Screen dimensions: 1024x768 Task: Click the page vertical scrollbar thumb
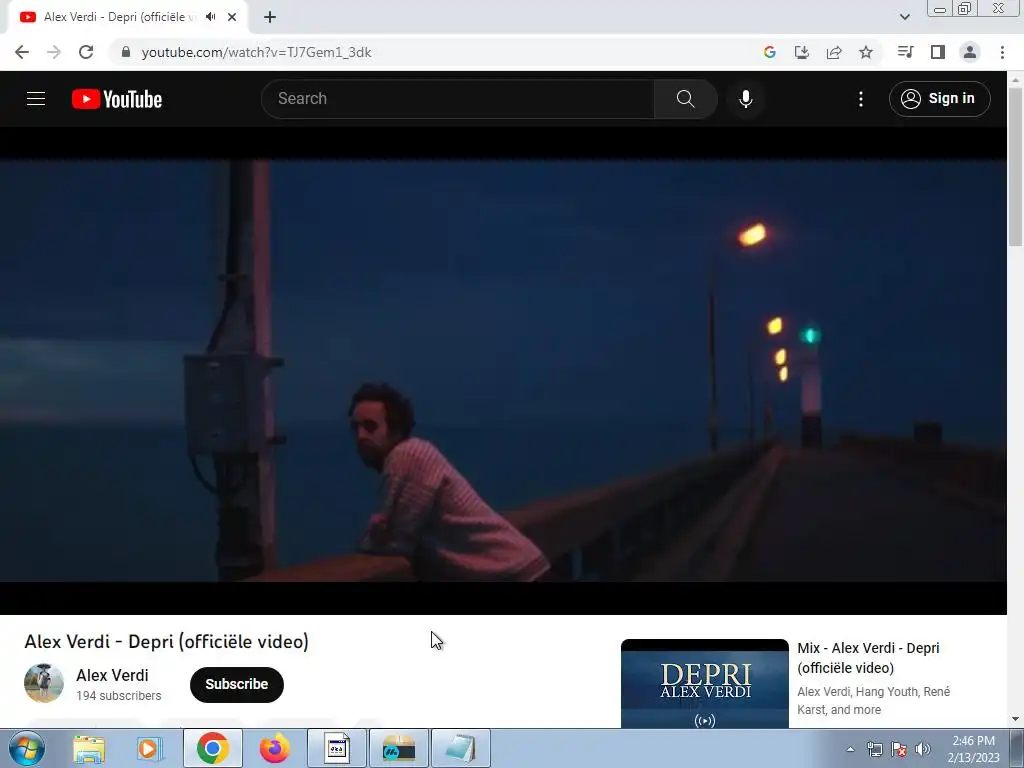click(1015, 166)
